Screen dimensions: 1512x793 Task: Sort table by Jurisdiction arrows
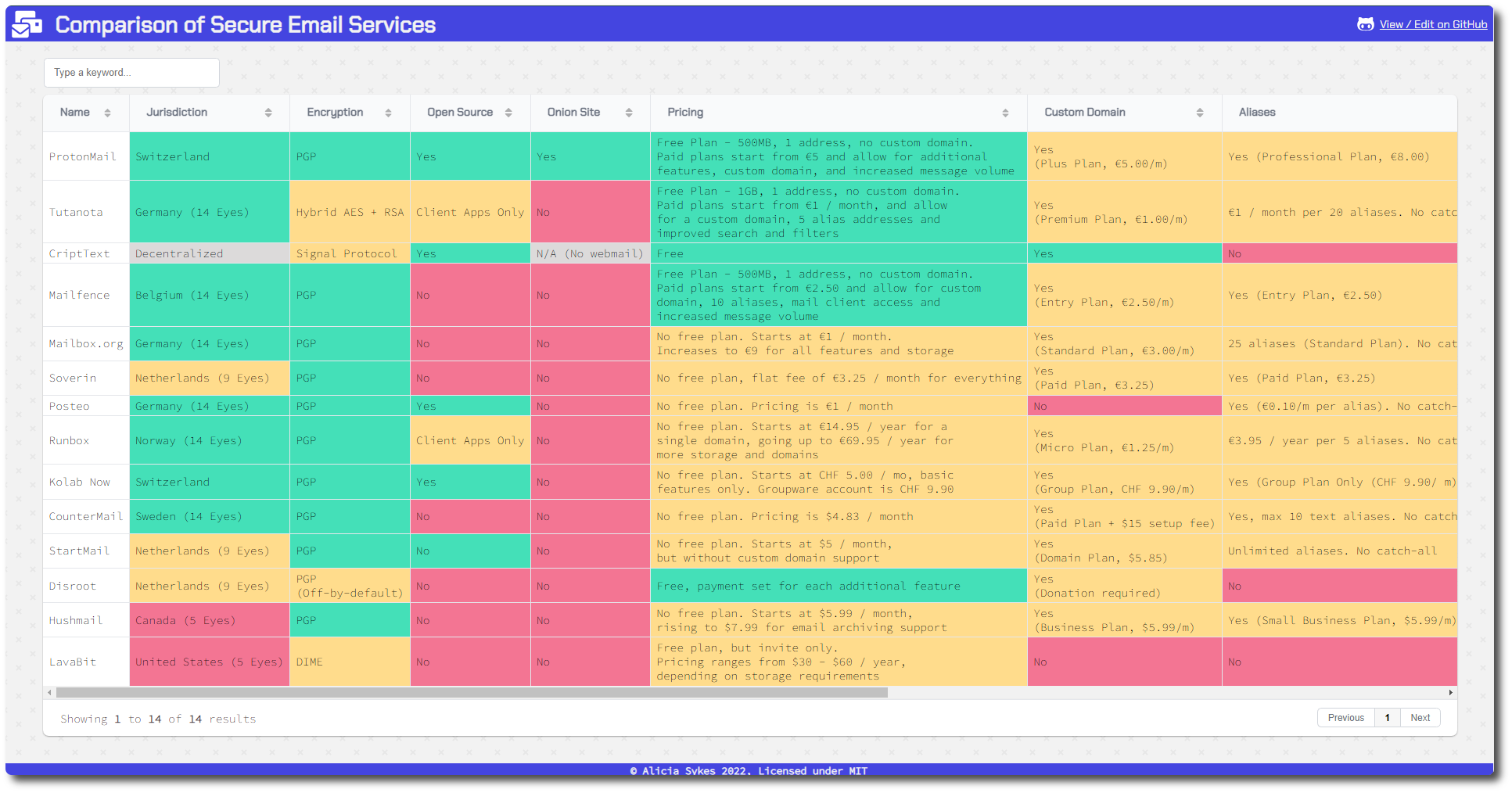[x=268, y=113]
